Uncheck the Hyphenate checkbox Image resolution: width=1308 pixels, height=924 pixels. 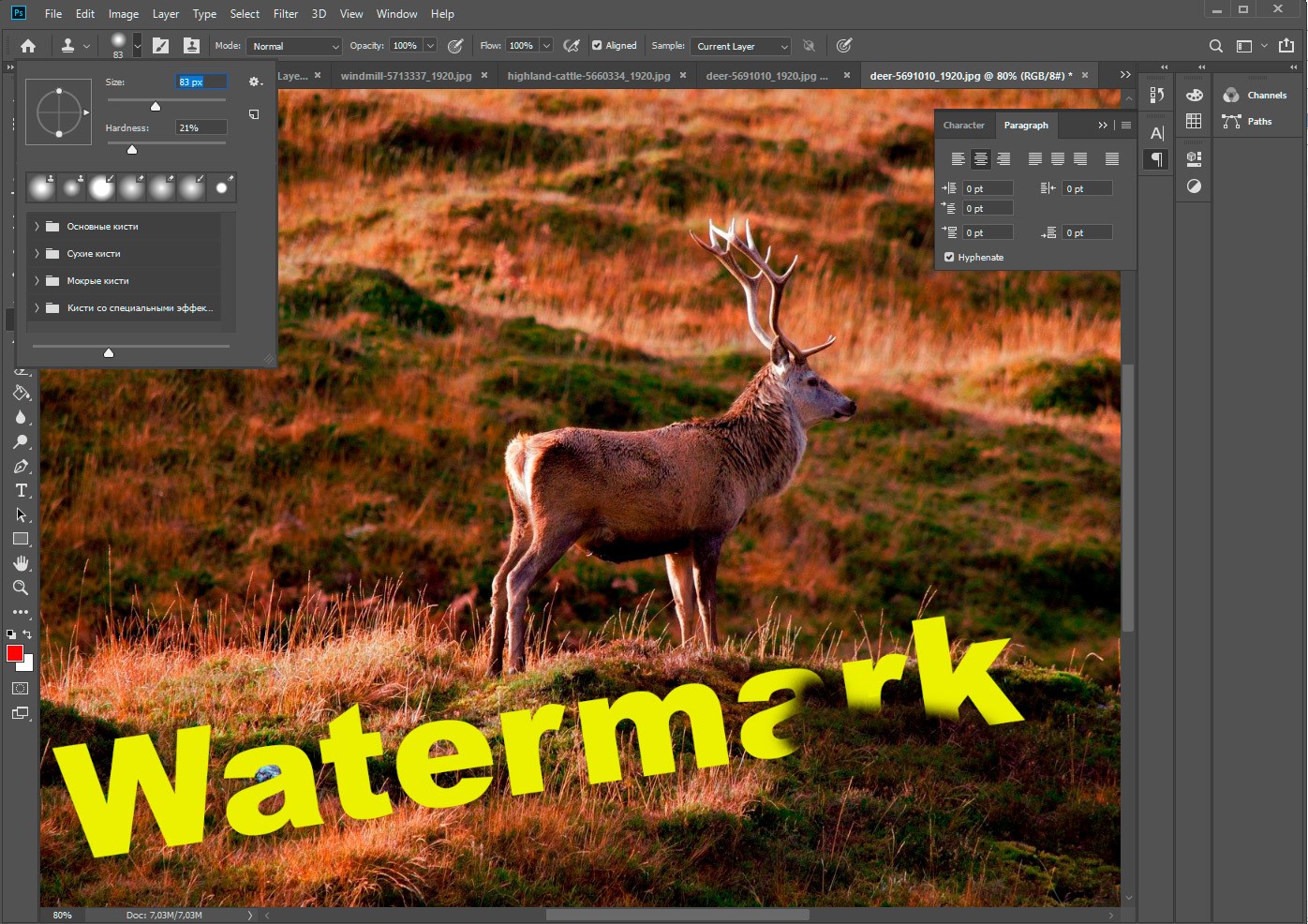point(949,257)
